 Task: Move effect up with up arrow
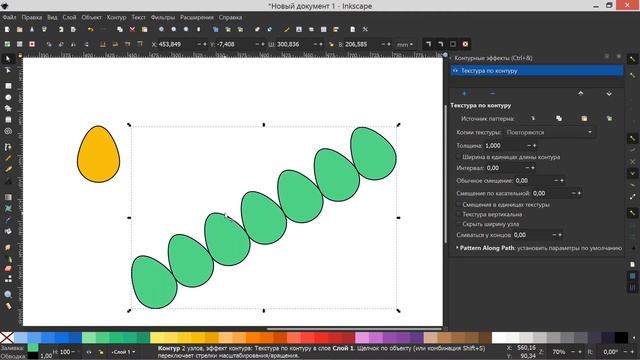(580, 93)
